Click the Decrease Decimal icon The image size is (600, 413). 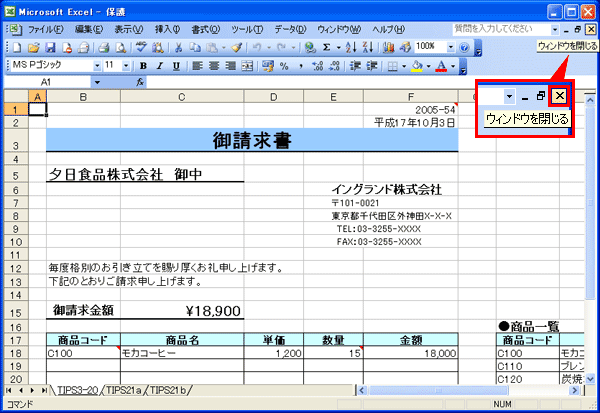pyautogui.click(x=334, y=66)
